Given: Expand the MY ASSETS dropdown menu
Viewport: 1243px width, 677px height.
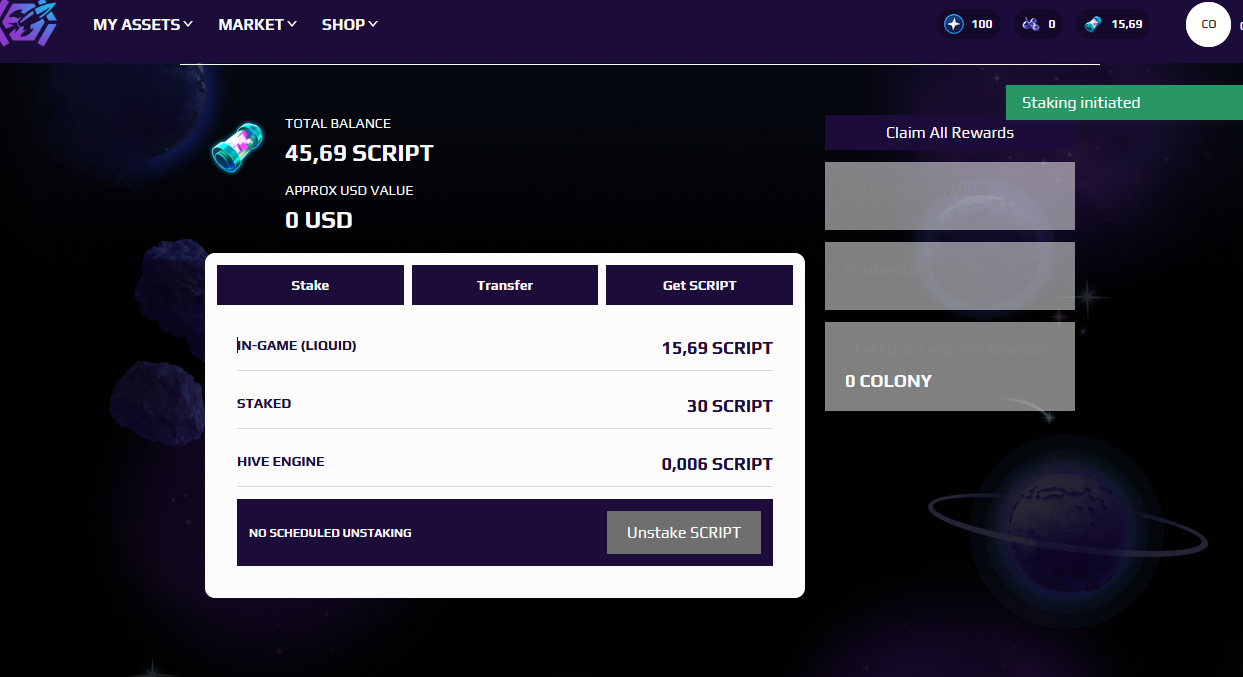Looking at the screenshot, I should click(x=143, y=24).
